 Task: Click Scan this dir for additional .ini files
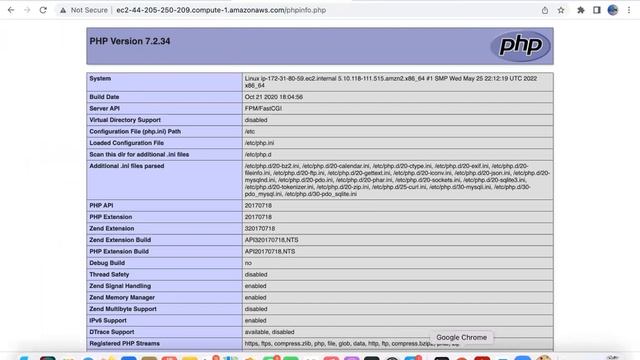point(139,154)
